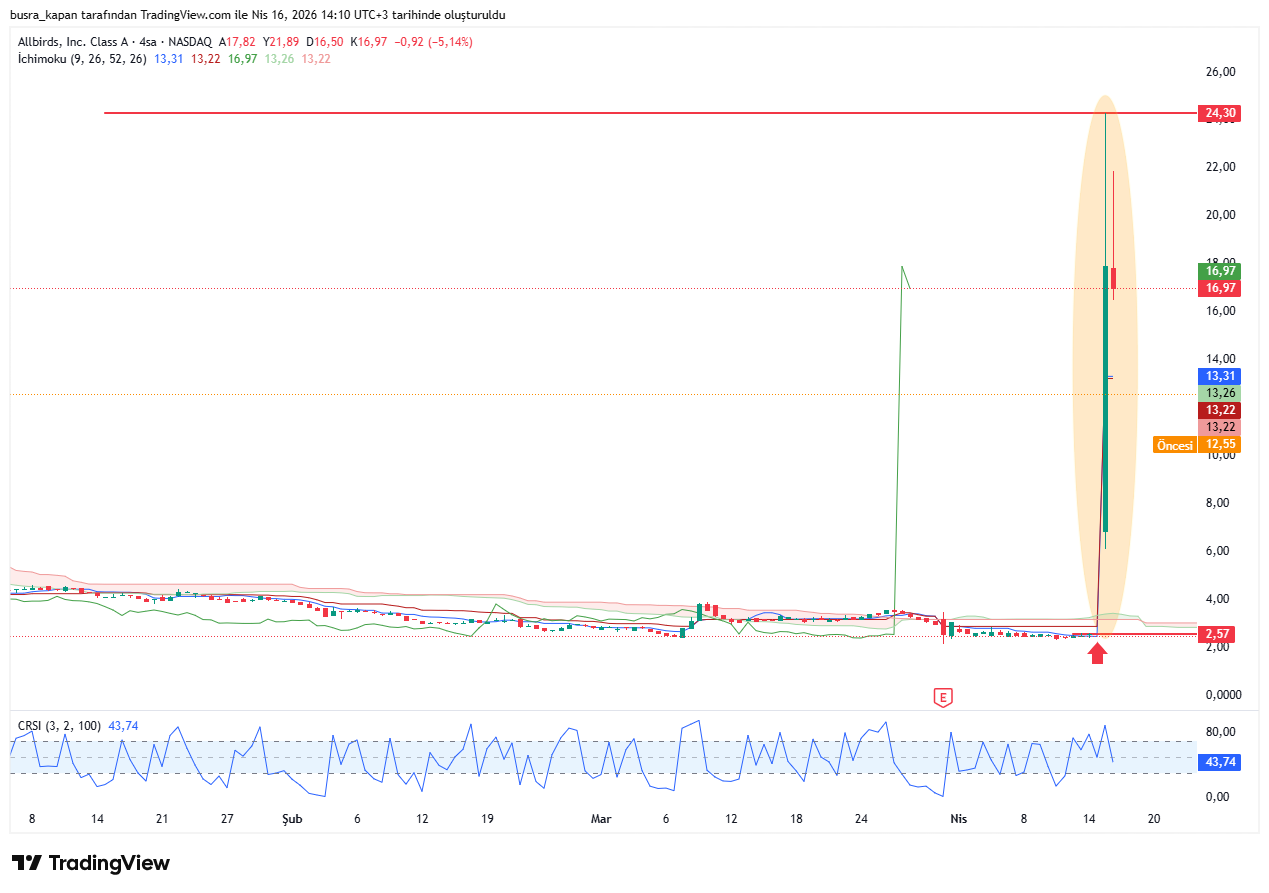
Task: Click the red 24,30 price line label
Action: tap(1219, 113)
